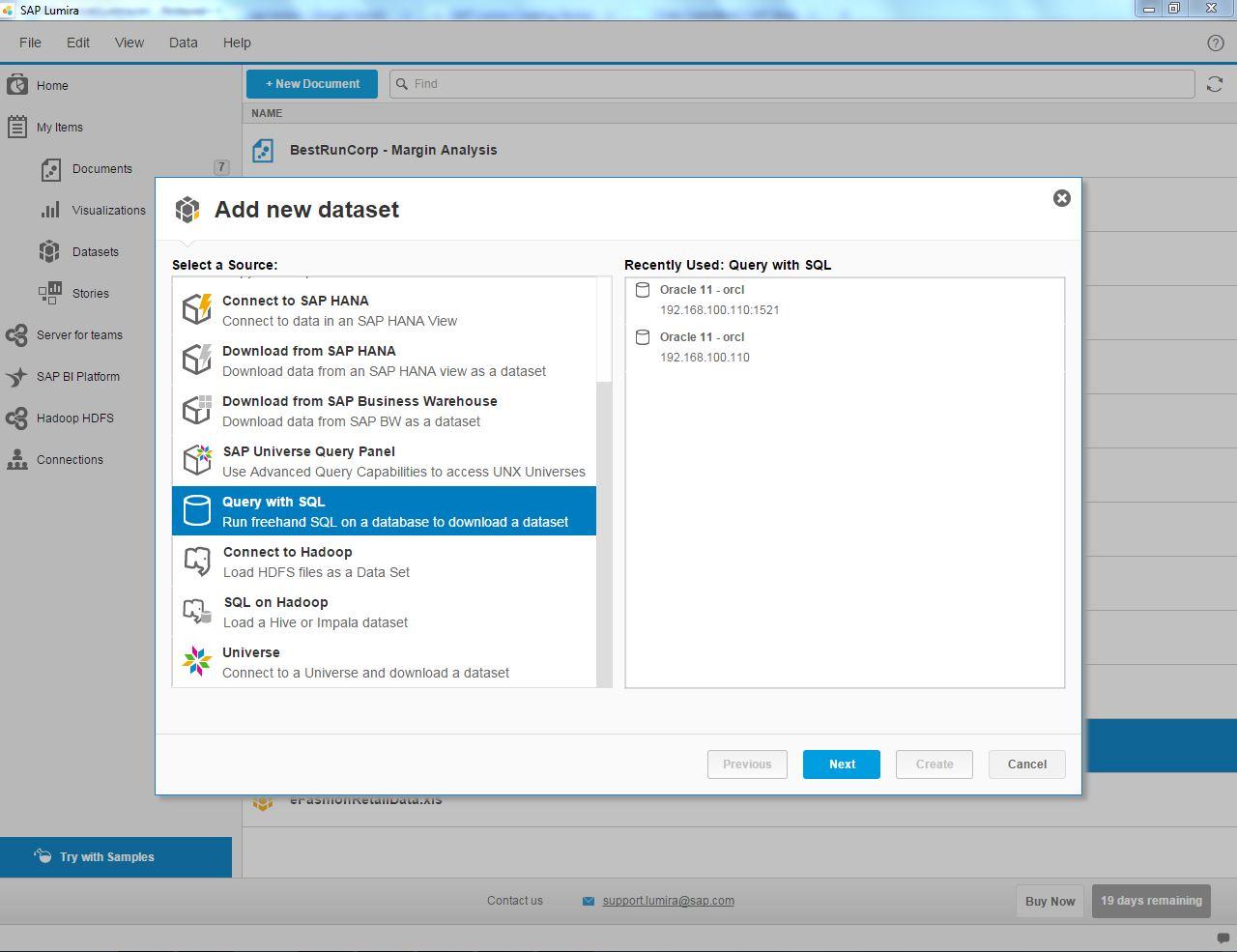Open the File menu
The width and height of the screenshot is (1237, 952).
coord(30,43)
